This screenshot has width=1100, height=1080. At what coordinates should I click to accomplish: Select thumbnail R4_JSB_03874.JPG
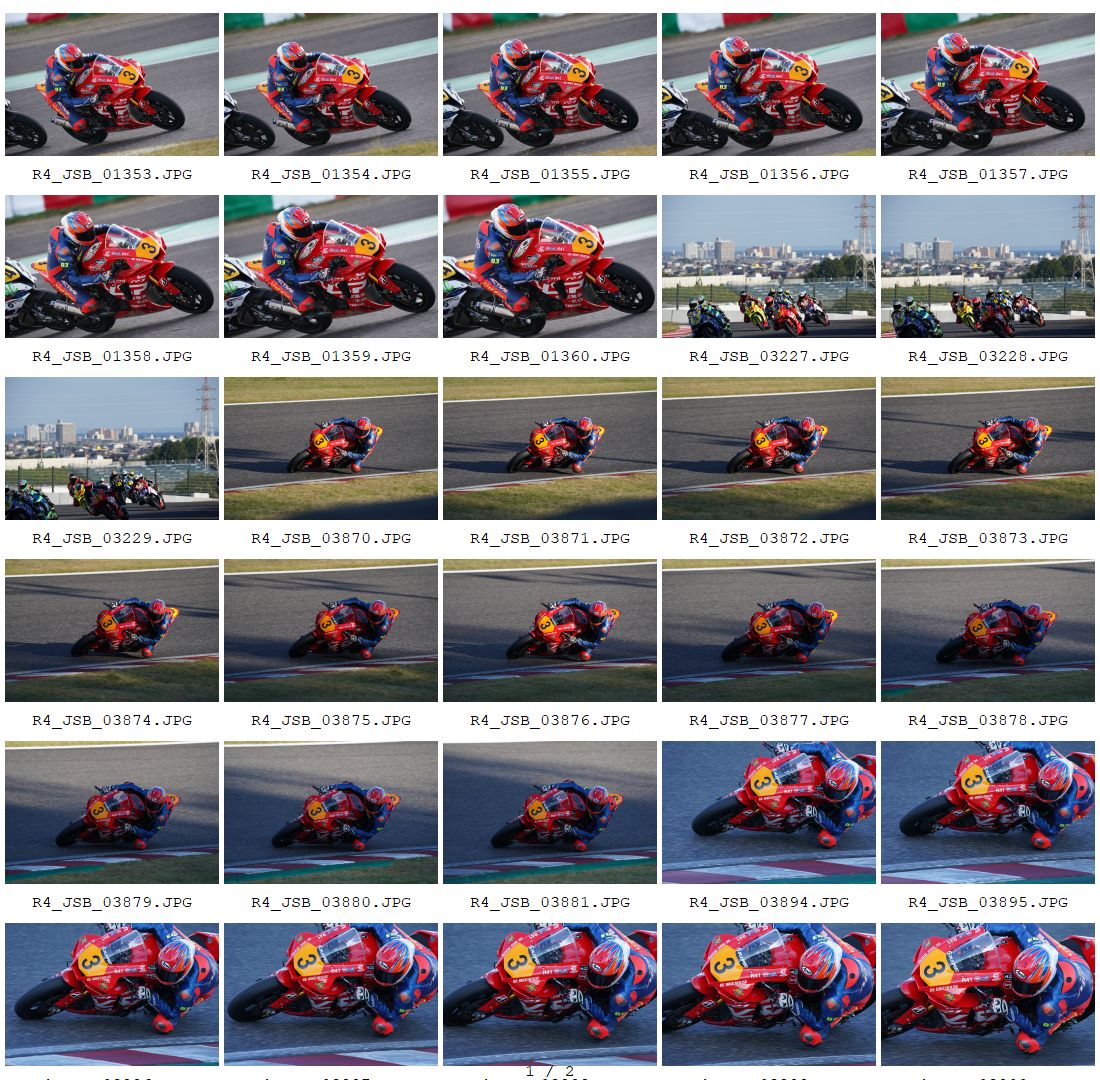coord(112,630)
